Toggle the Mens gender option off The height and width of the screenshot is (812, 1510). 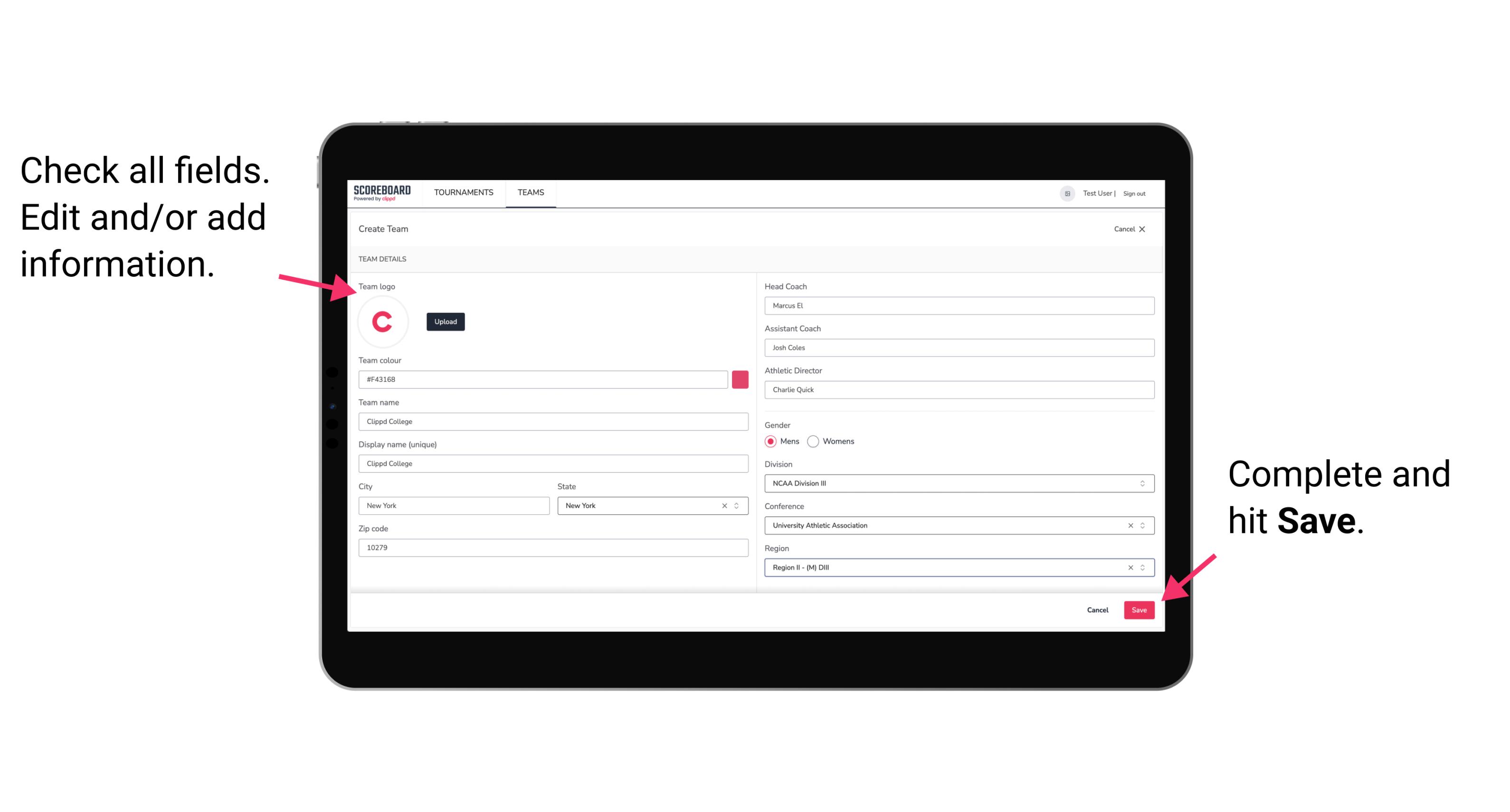pyautogui.click(x=771, y=441)
